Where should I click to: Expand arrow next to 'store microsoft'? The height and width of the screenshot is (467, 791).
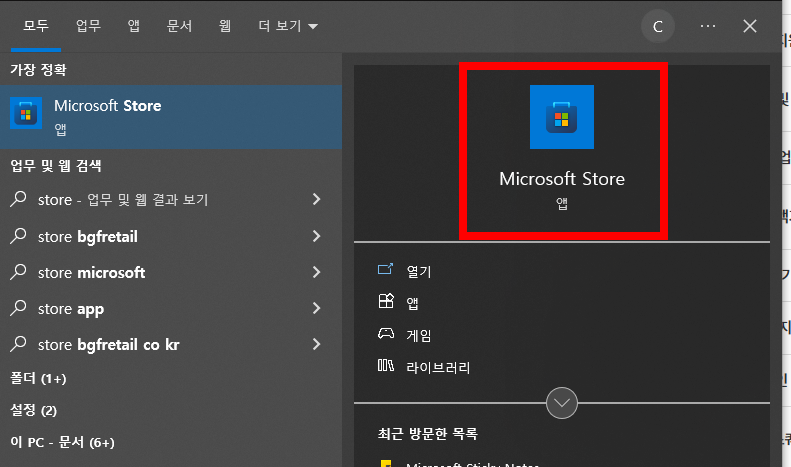(x=316, y=272)
